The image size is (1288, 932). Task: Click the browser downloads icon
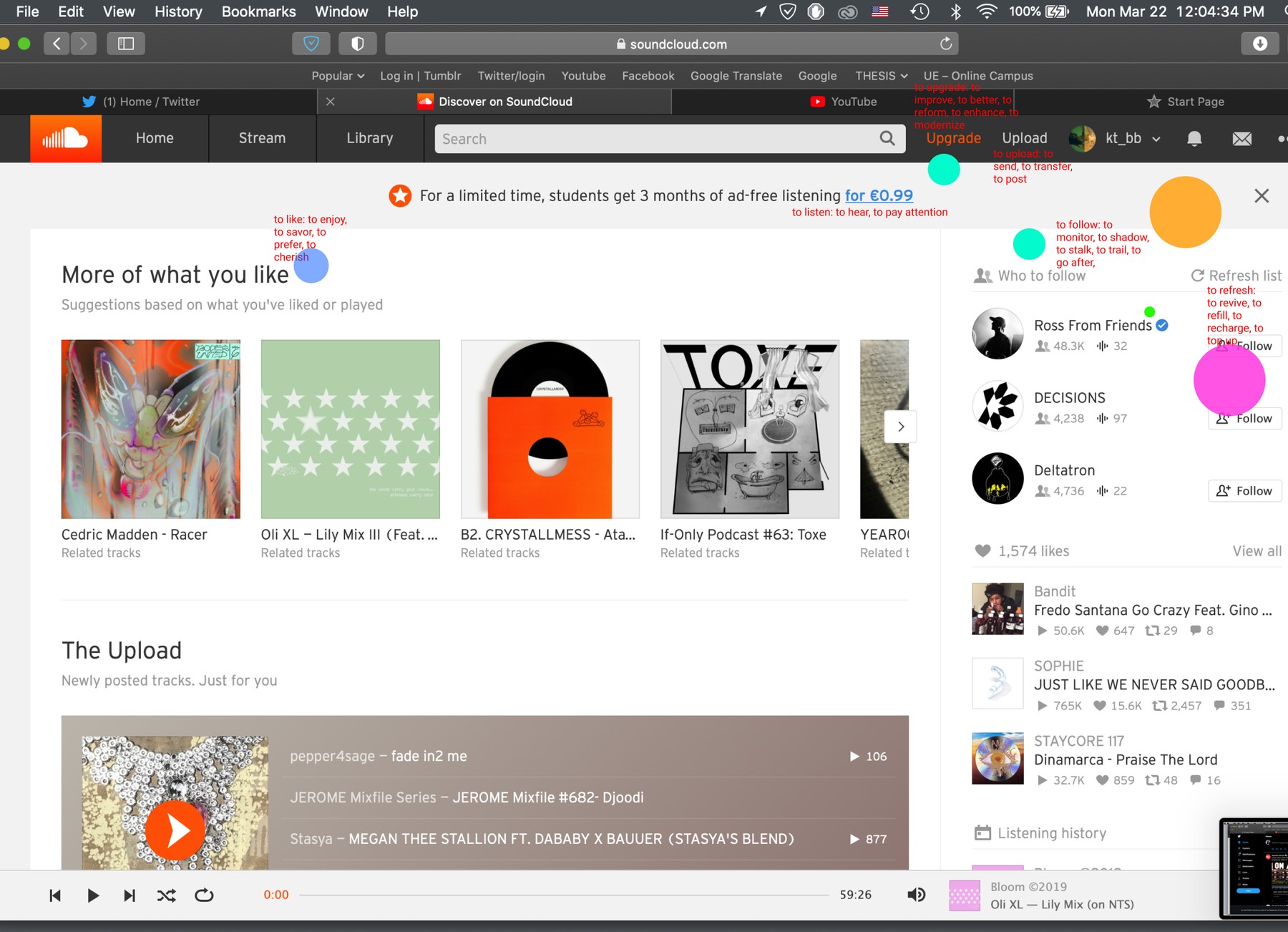tap(1260, 44)
